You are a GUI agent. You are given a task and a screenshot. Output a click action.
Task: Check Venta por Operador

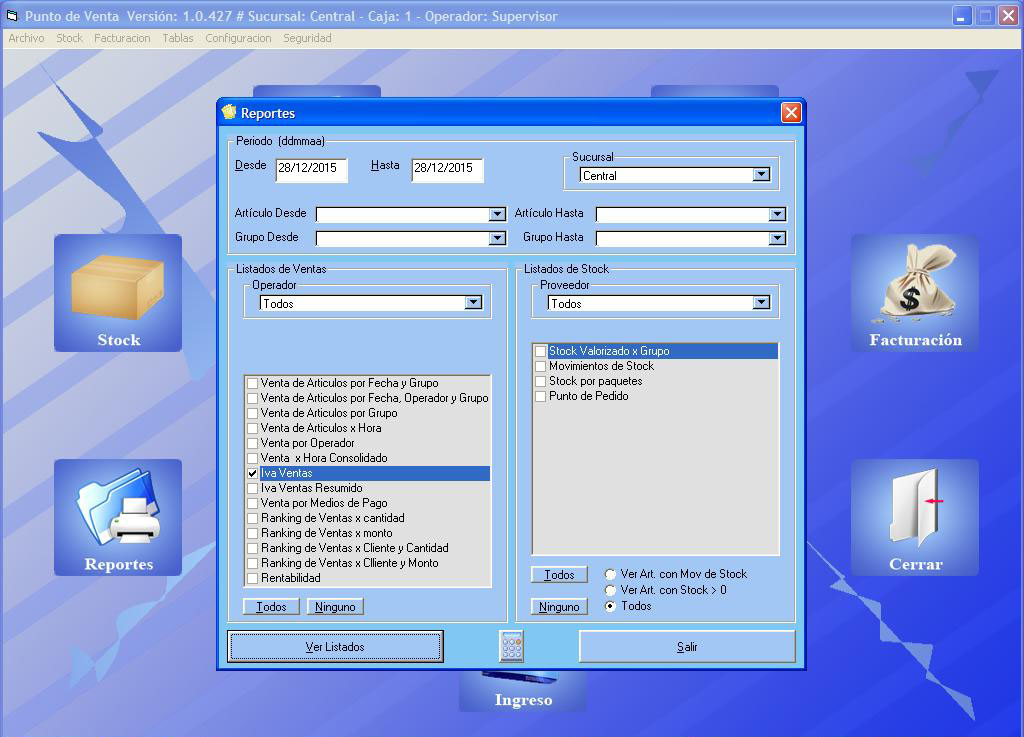pyautogui.click(x=252, y=443)
